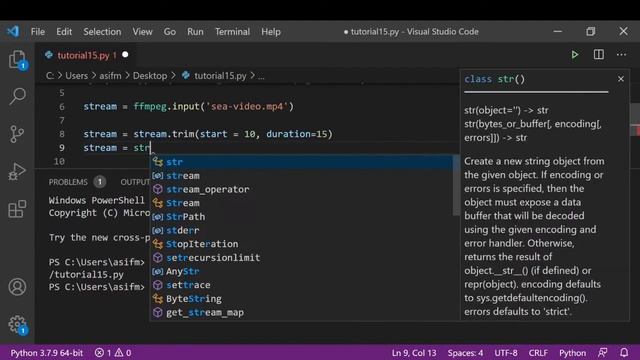The height and width of the screenshot is (360, 640).
Task: Click the breadcrumb ellipsis symbol item
Action: [261, 76]
